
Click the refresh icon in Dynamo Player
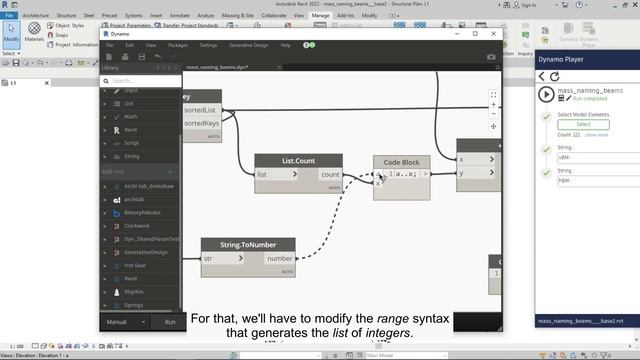554,76
